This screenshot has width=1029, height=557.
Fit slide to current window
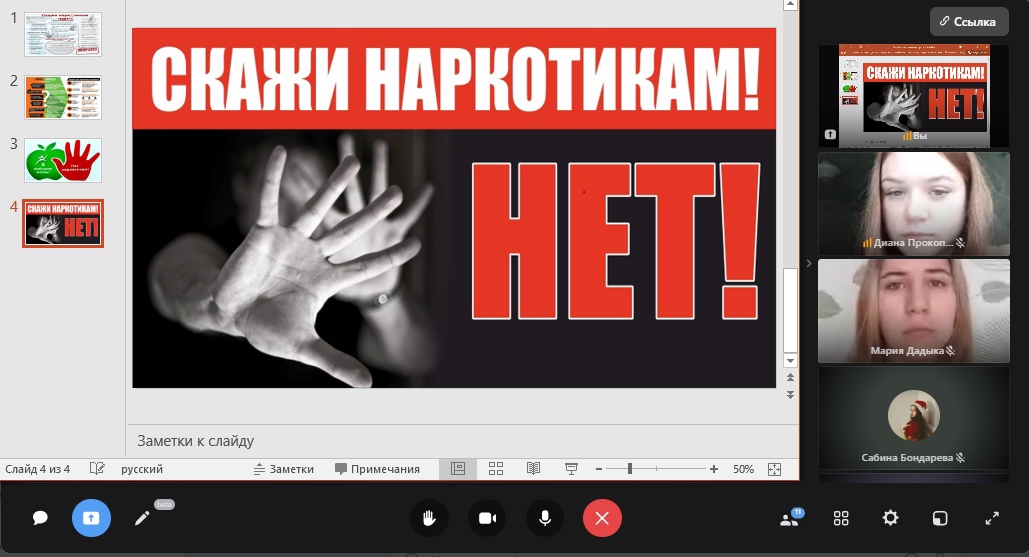[774, 469]
